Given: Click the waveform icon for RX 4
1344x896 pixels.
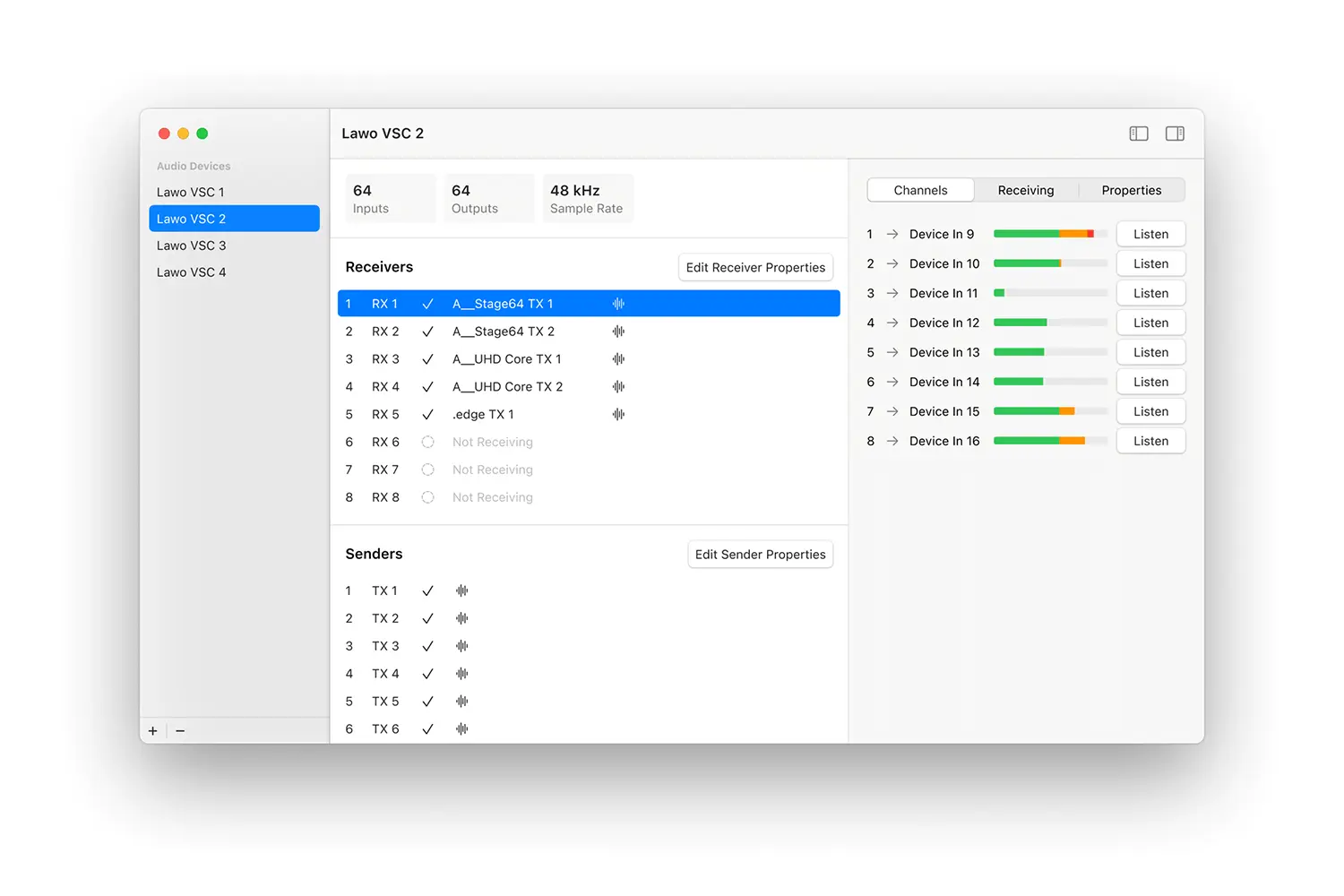Looking at the screenshot, I should [x=618, y=387].
